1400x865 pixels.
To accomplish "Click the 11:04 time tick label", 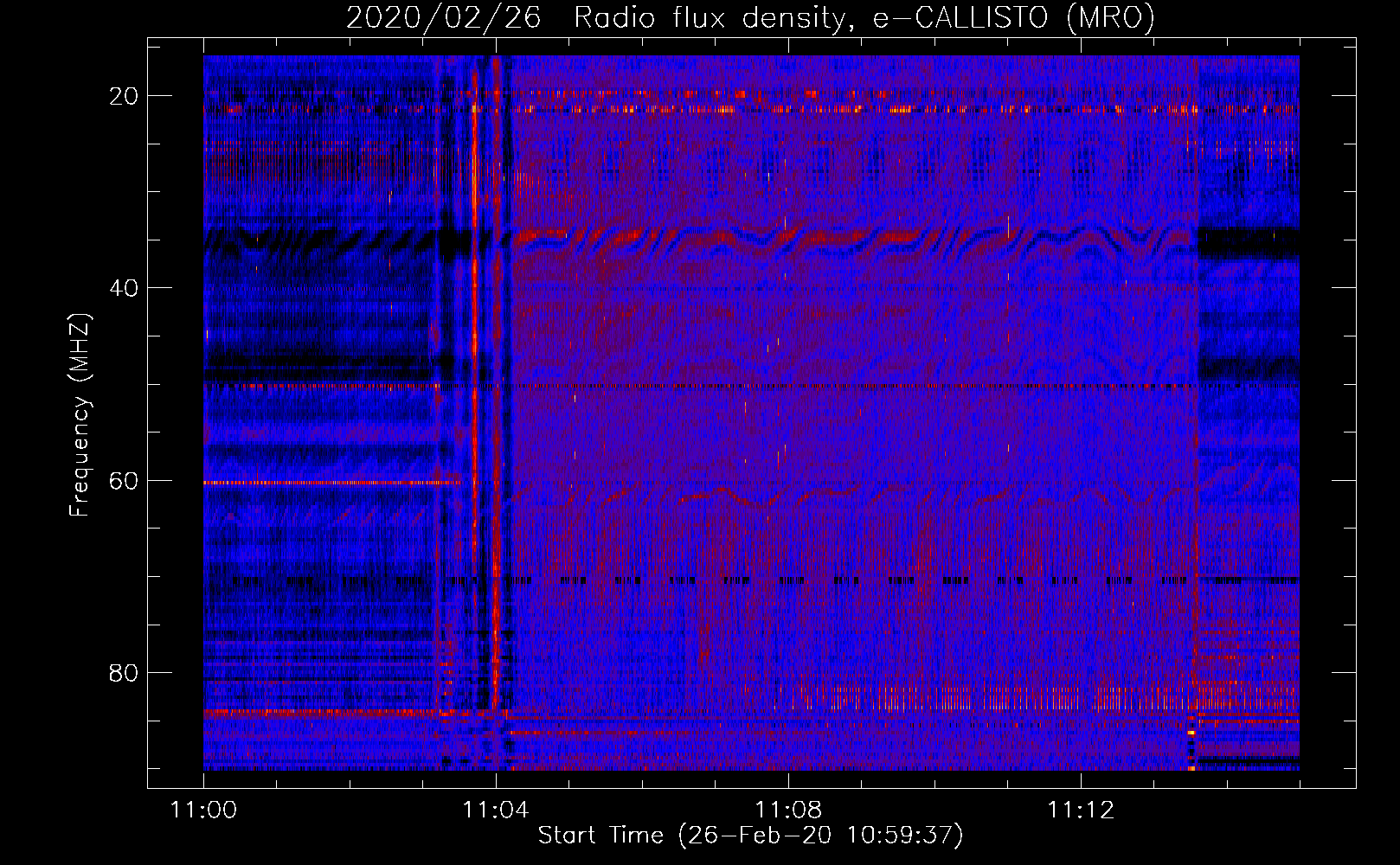I will 496,810.
